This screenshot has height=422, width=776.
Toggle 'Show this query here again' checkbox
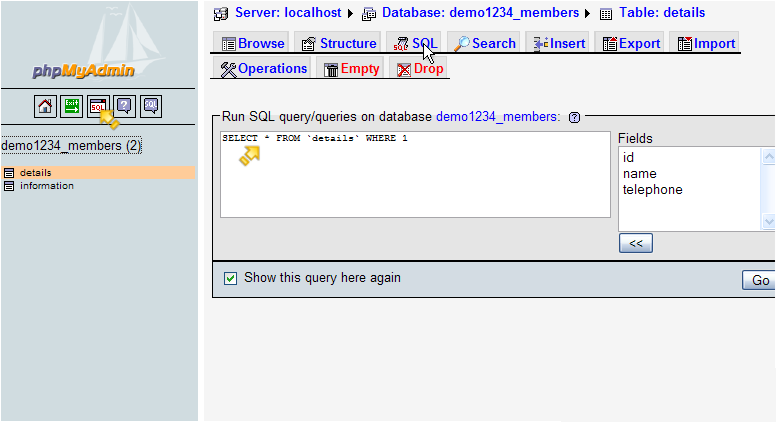click(x=230, y=278)
